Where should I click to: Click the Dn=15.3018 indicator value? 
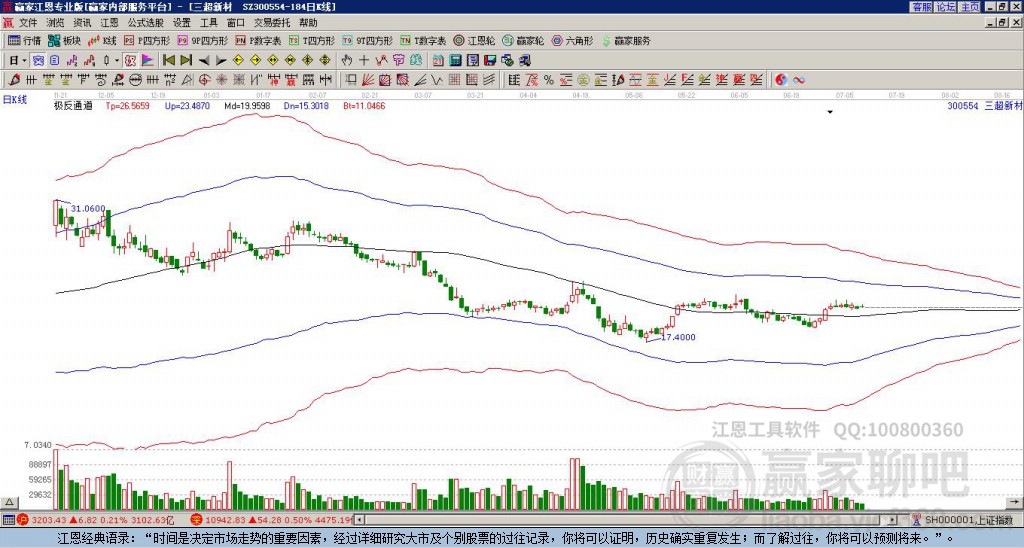click(x=306, y=106)
